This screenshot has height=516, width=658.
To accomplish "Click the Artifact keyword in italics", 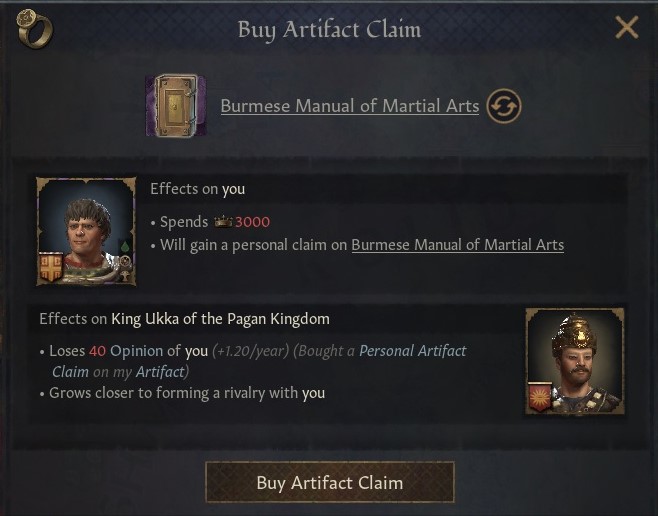I will click(x=159, y=371).
